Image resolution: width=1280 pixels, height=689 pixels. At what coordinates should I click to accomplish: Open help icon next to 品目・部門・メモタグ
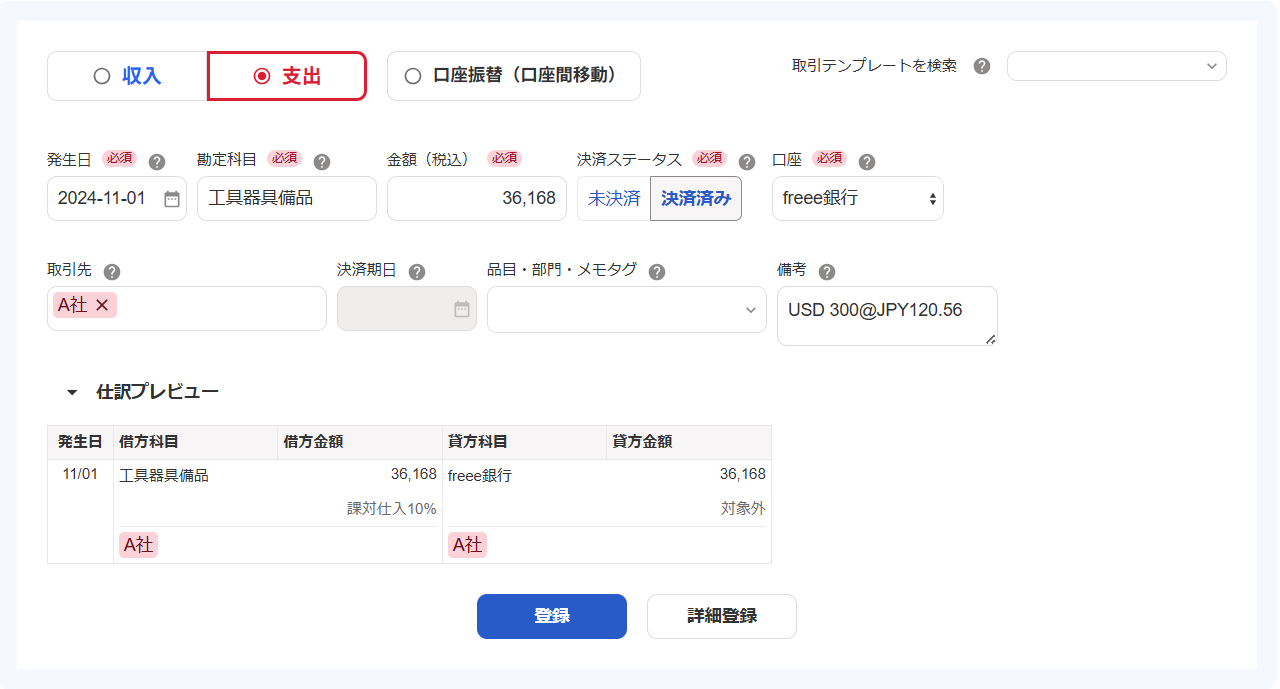click(656, 272)
